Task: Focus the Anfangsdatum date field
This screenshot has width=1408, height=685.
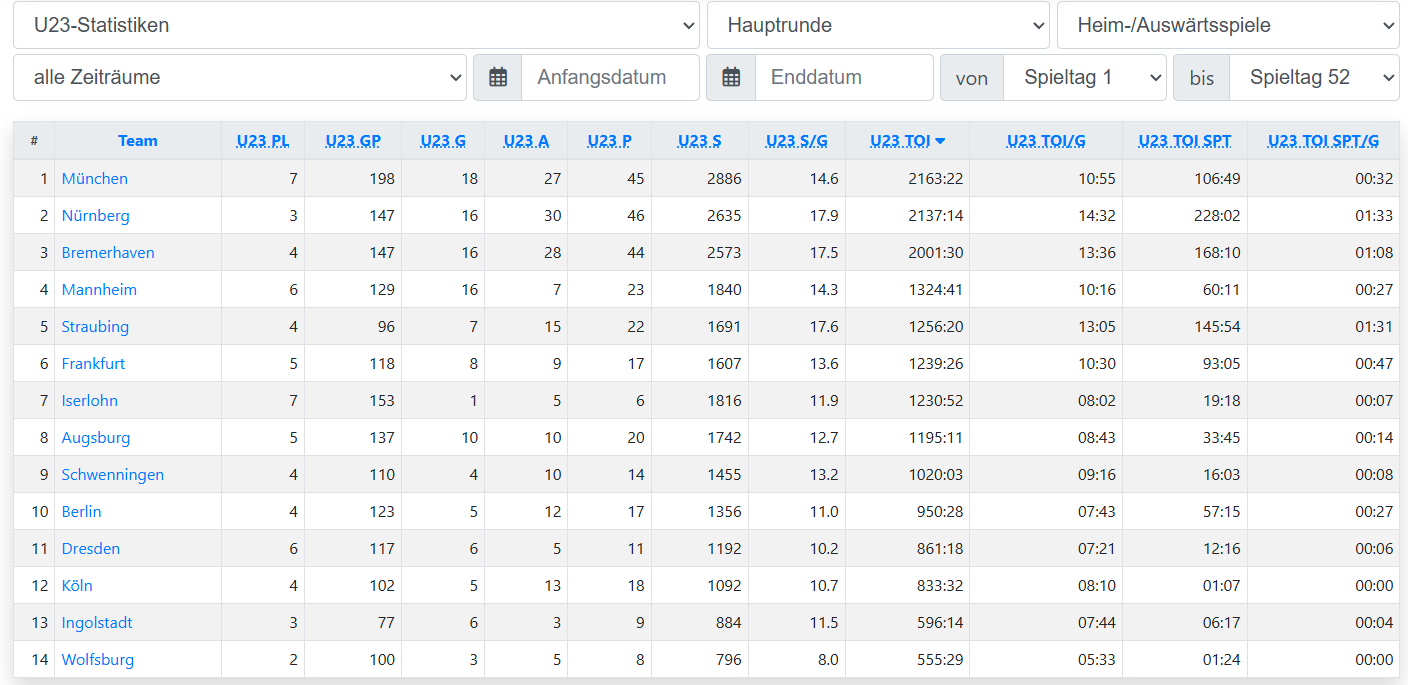Action: [610, 78]
